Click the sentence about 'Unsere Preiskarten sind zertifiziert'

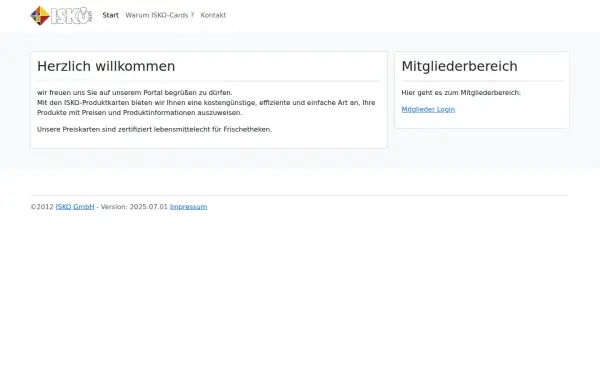(x=154, y=129)
